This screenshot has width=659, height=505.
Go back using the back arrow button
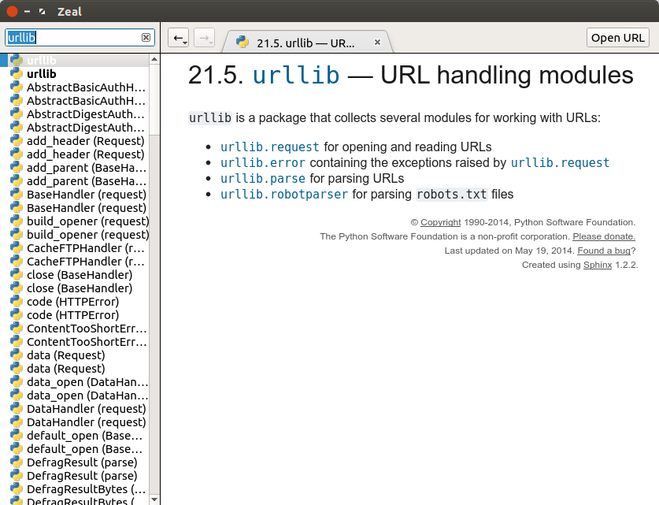point(179,38)
